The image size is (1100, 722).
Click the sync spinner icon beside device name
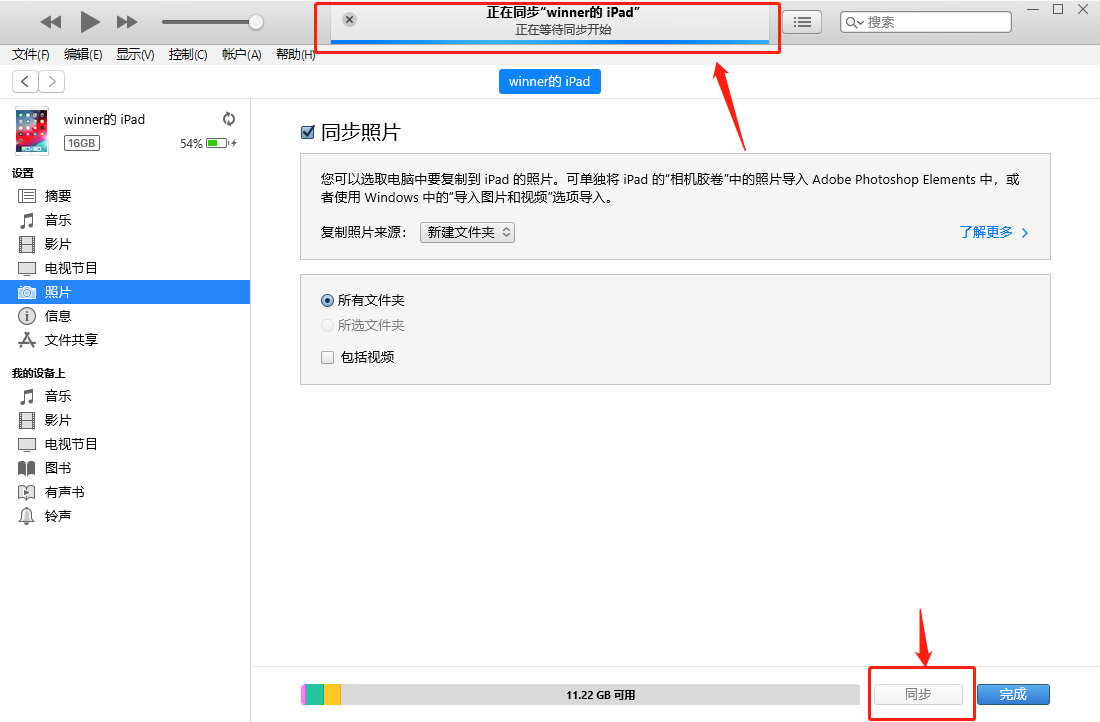click(x=229, y=119)
